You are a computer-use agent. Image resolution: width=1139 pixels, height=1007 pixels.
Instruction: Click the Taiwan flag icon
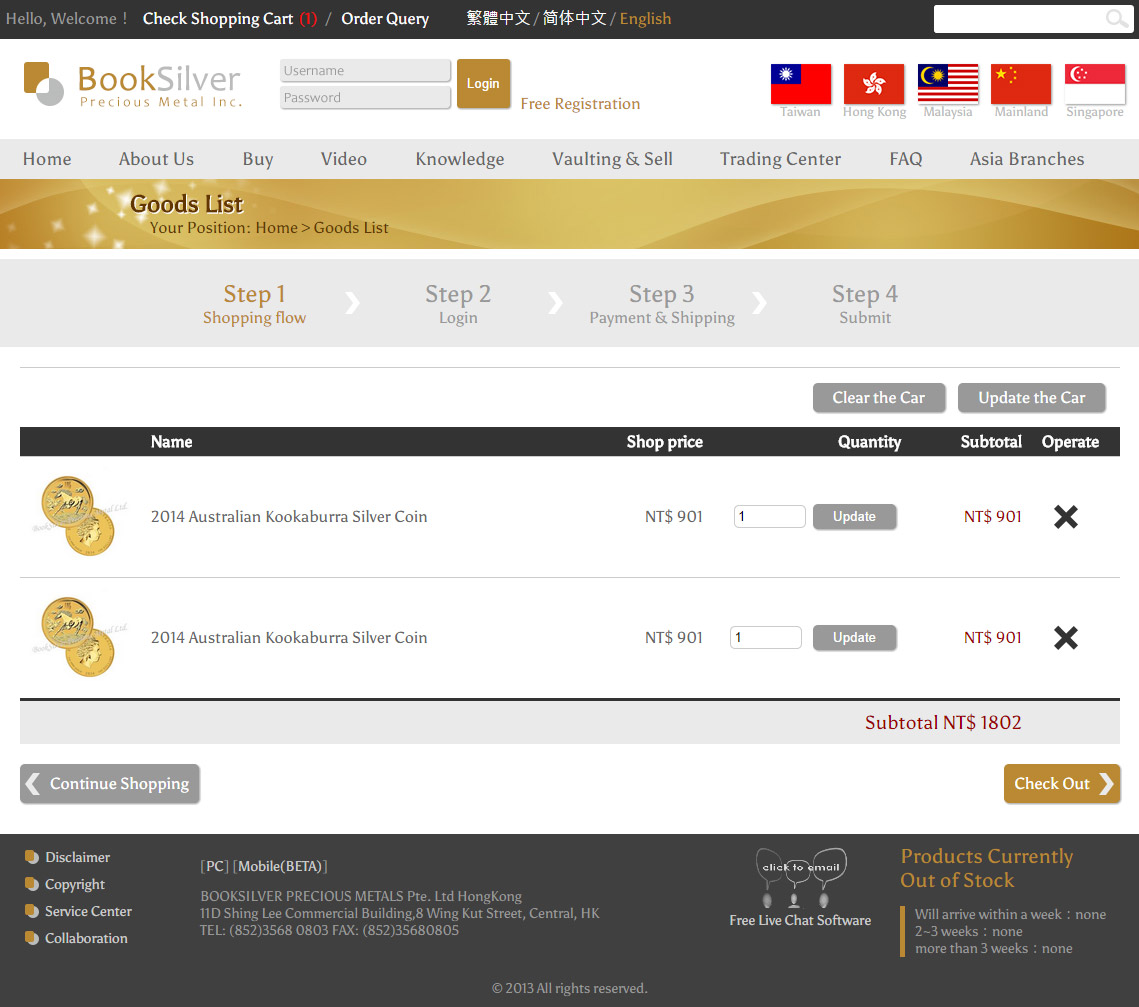pos(800,84)
